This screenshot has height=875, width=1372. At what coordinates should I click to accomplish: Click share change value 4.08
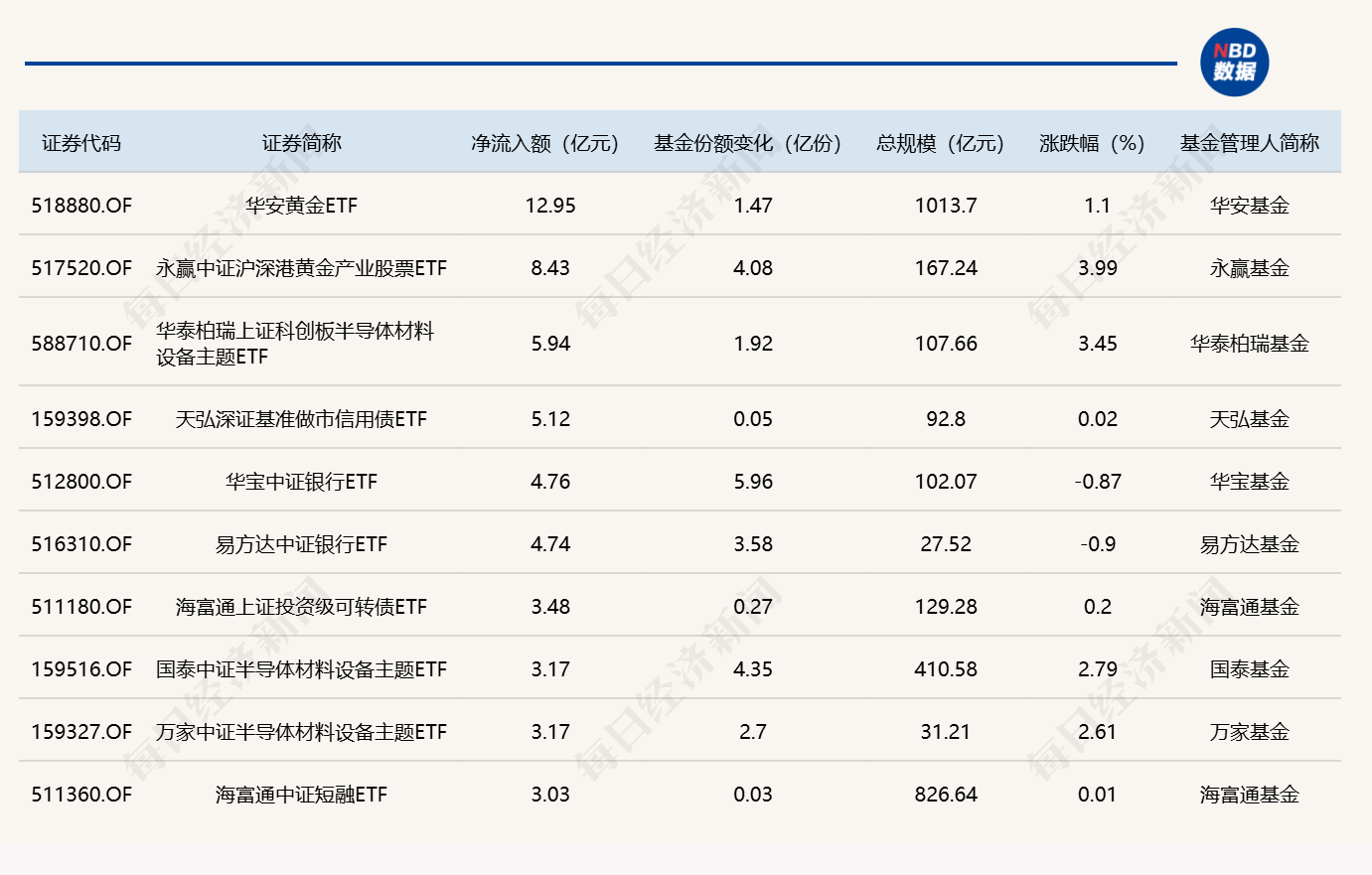[753, 268]
